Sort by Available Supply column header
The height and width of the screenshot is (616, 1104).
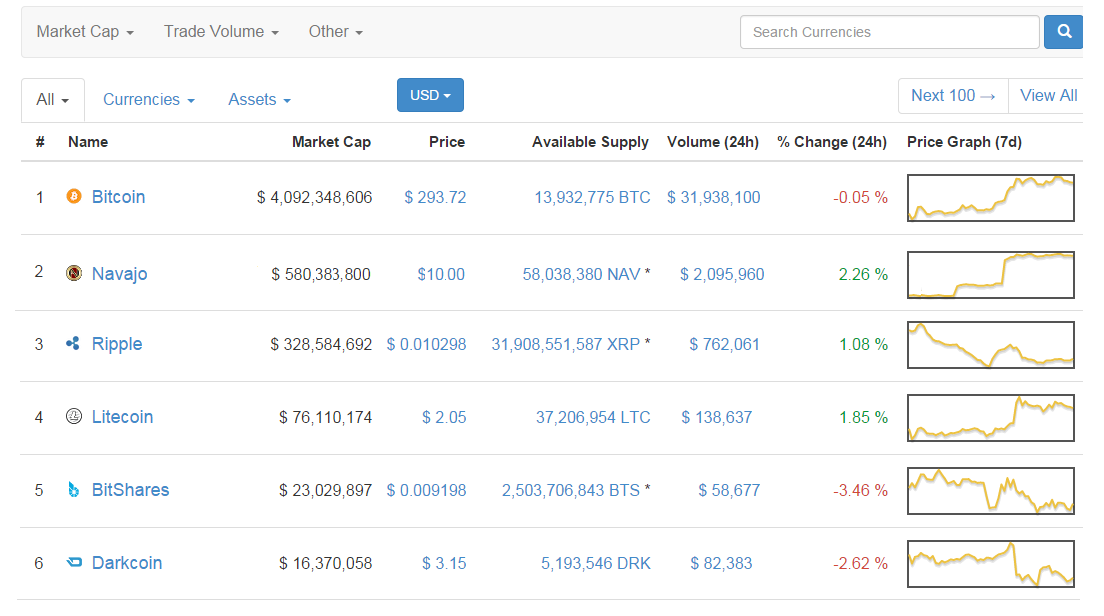click(x=590, y=142)
